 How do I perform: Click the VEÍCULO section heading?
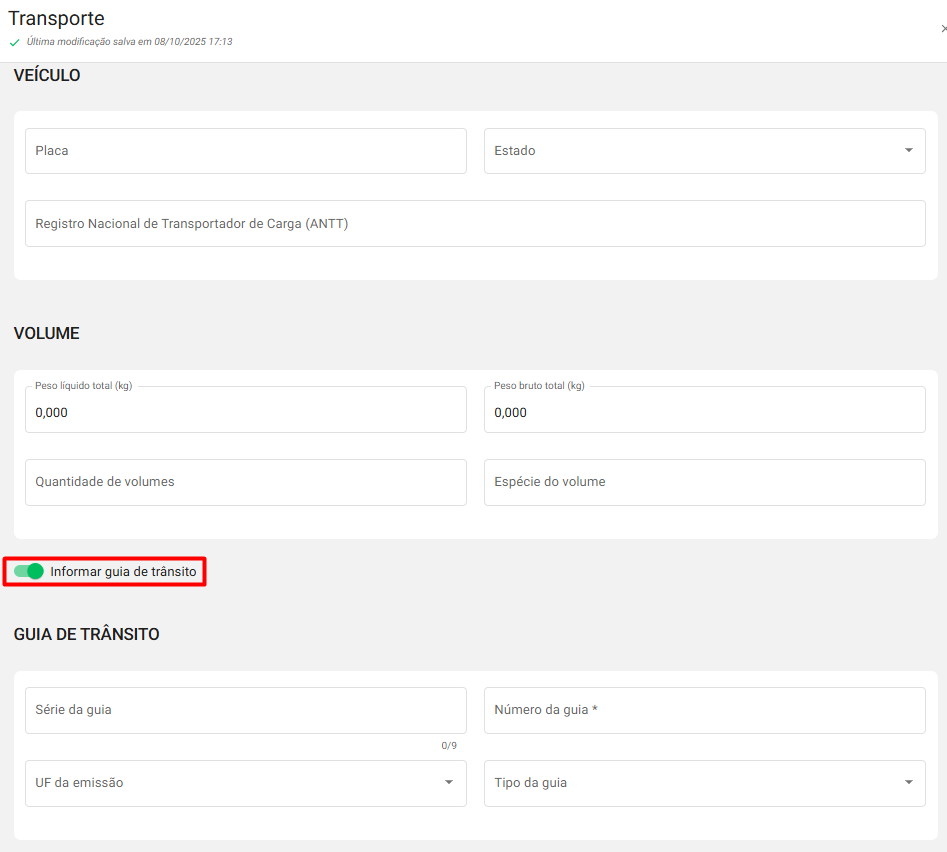point(47,76)
